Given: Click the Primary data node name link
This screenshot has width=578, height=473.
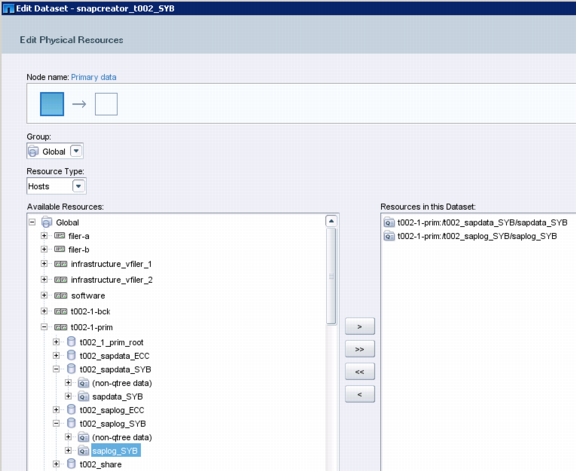Looking at the screenshot, I should [x=94, y=77].
